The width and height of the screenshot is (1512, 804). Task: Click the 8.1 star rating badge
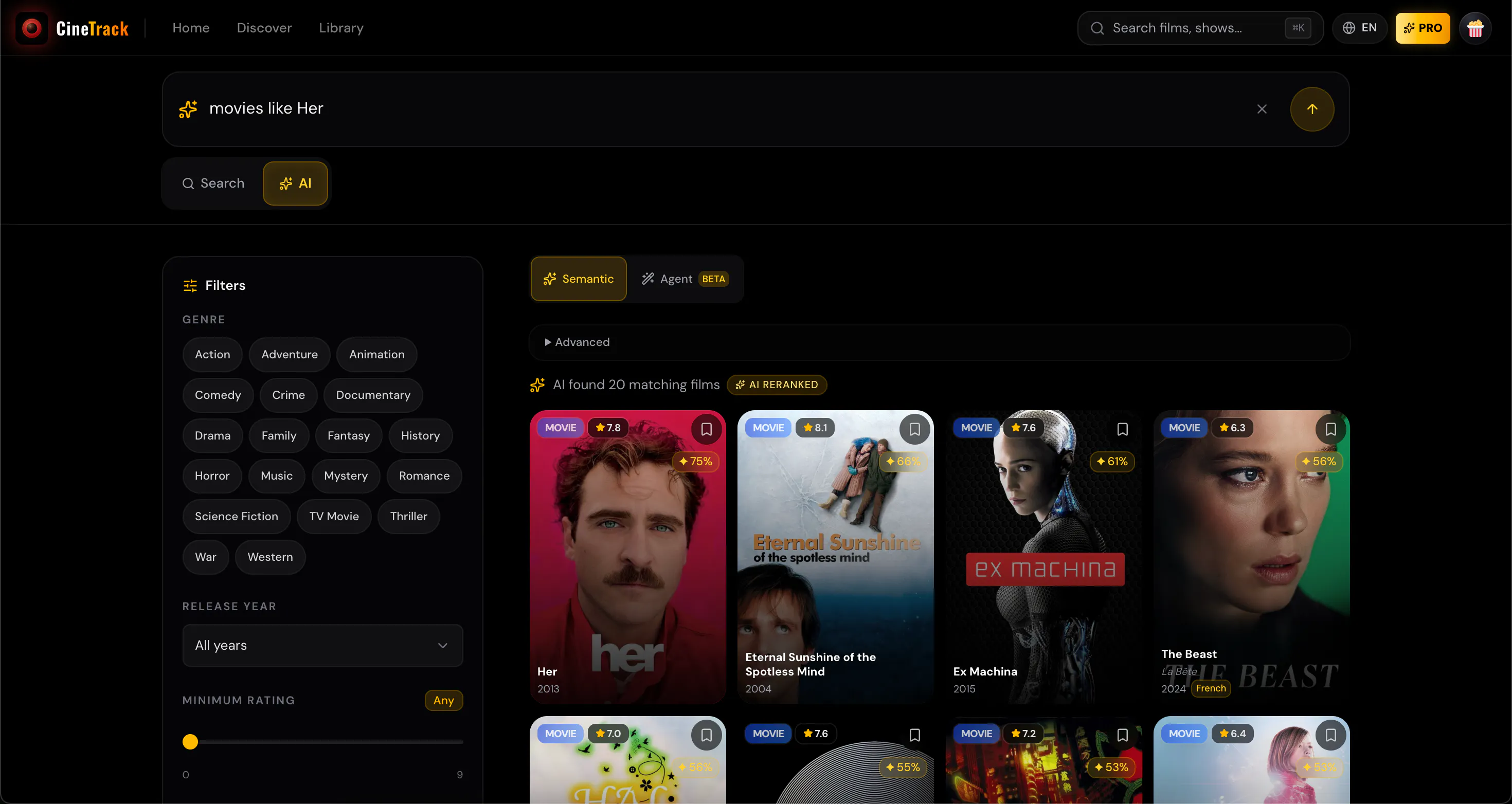point(815,428)
